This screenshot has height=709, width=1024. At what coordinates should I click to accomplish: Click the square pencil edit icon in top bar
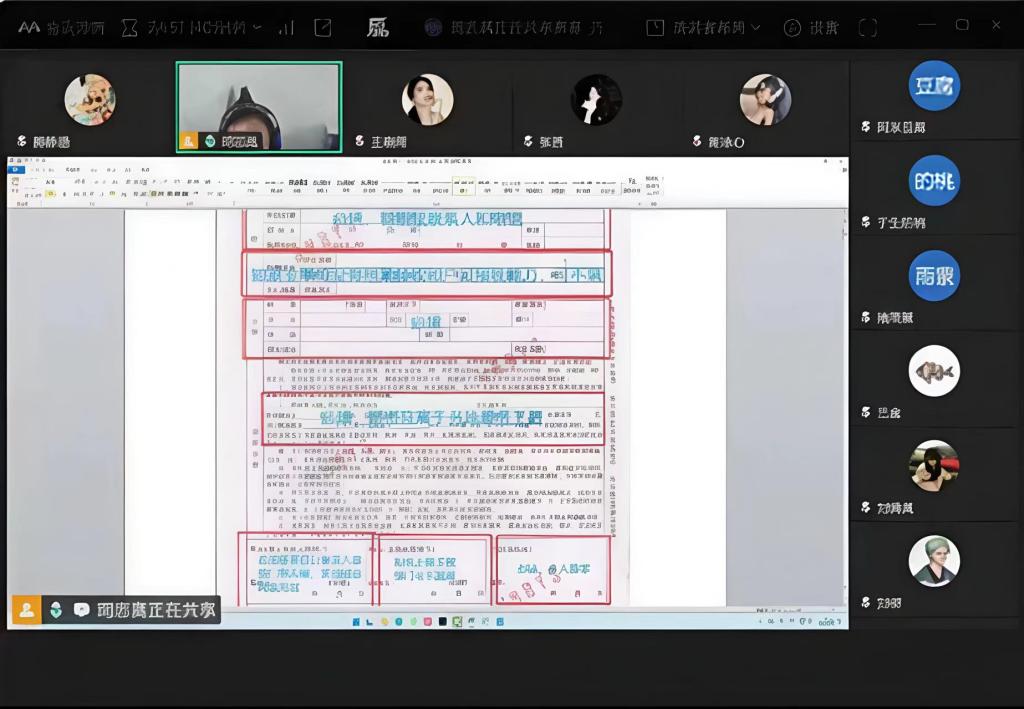point(322,27)
